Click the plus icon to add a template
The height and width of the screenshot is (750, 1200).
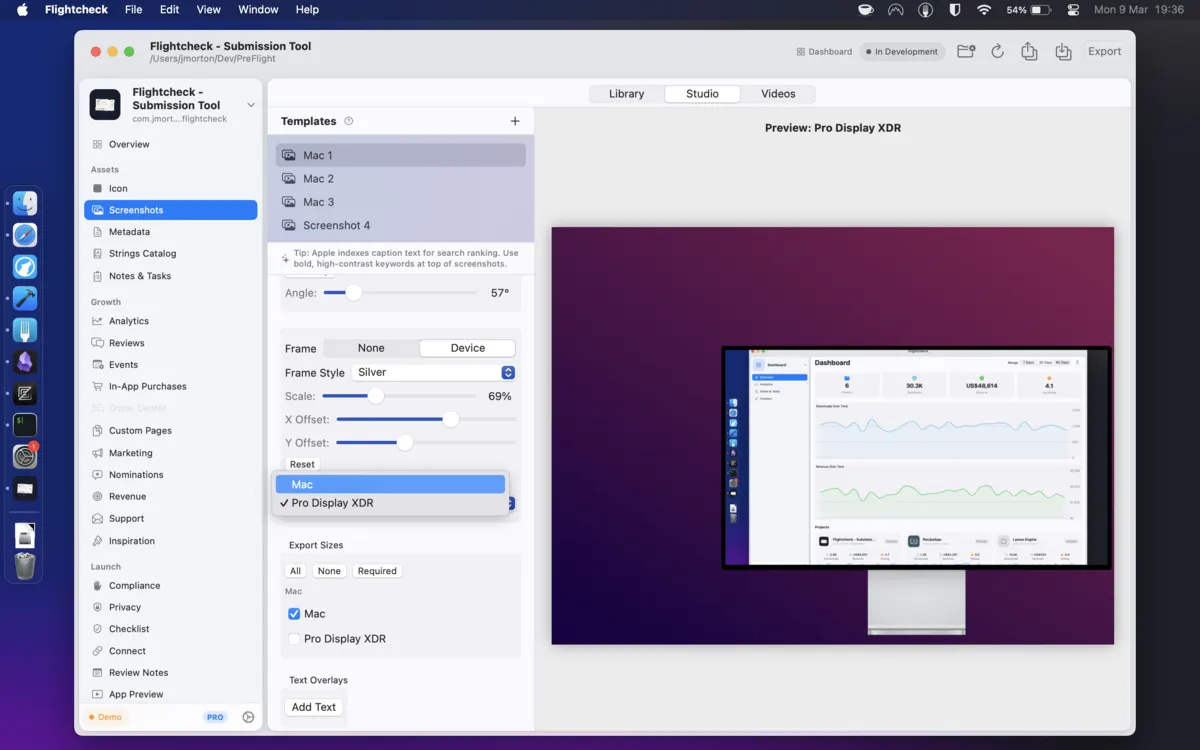[515, 121]
